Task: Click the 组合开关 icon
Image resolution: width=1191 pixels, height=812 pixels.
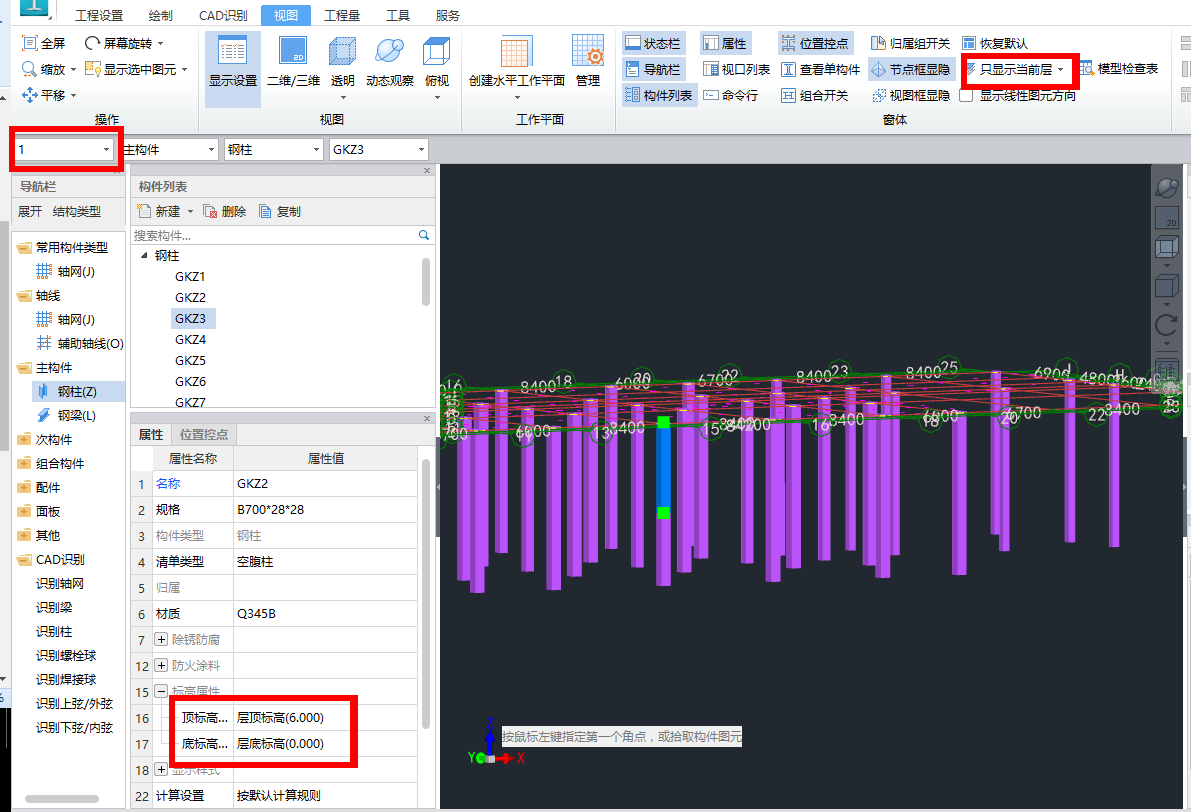Action: (x=788, y=95)
